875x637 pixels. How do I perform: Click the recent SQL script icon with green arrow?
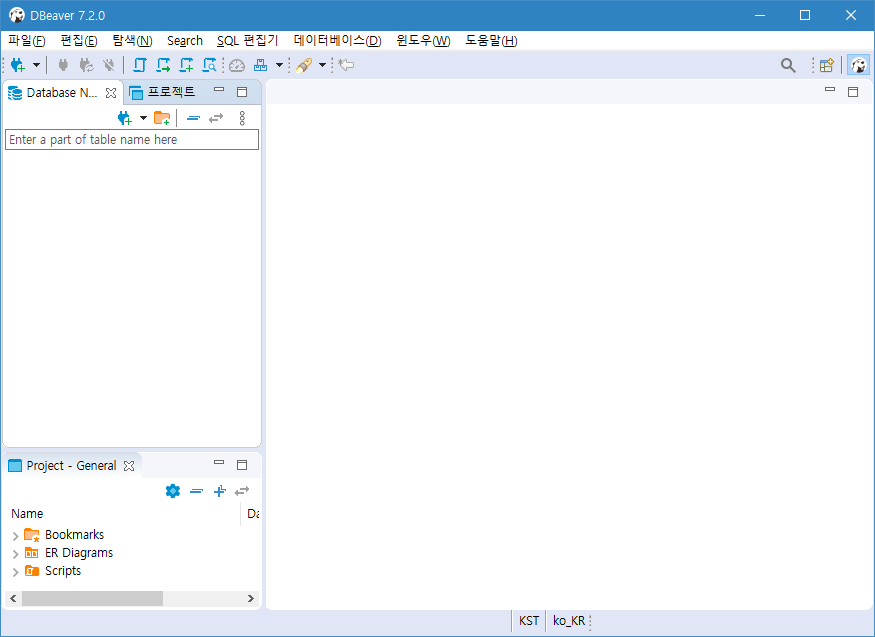point(163,65)
